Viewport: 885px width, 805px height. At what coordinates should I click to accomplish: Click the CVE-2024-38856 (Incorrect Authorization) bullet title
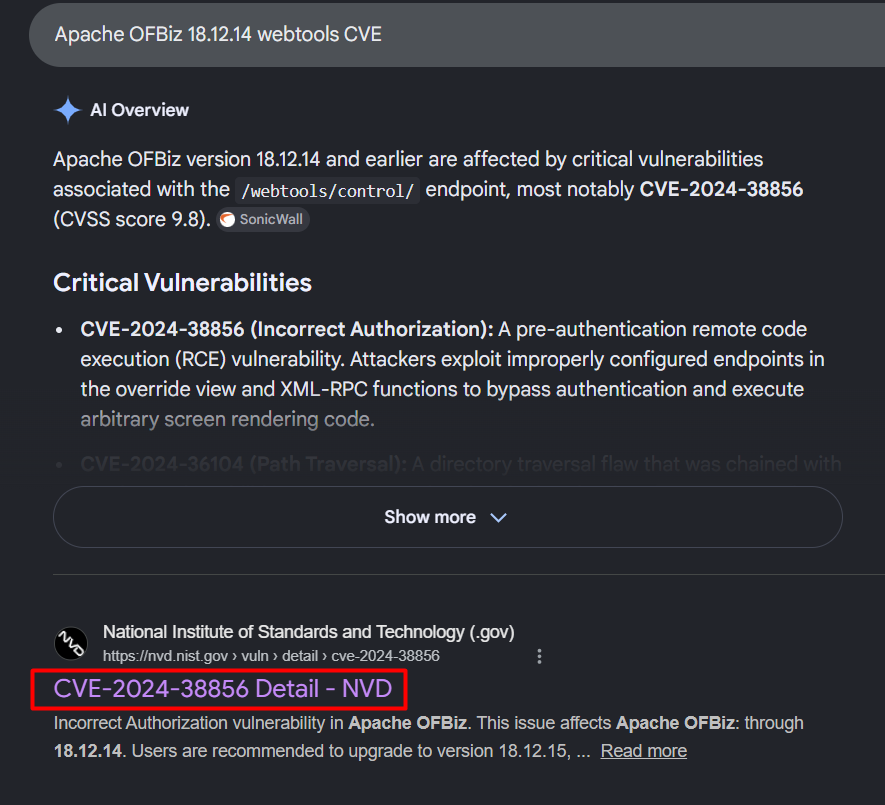(x=287, y=329)
